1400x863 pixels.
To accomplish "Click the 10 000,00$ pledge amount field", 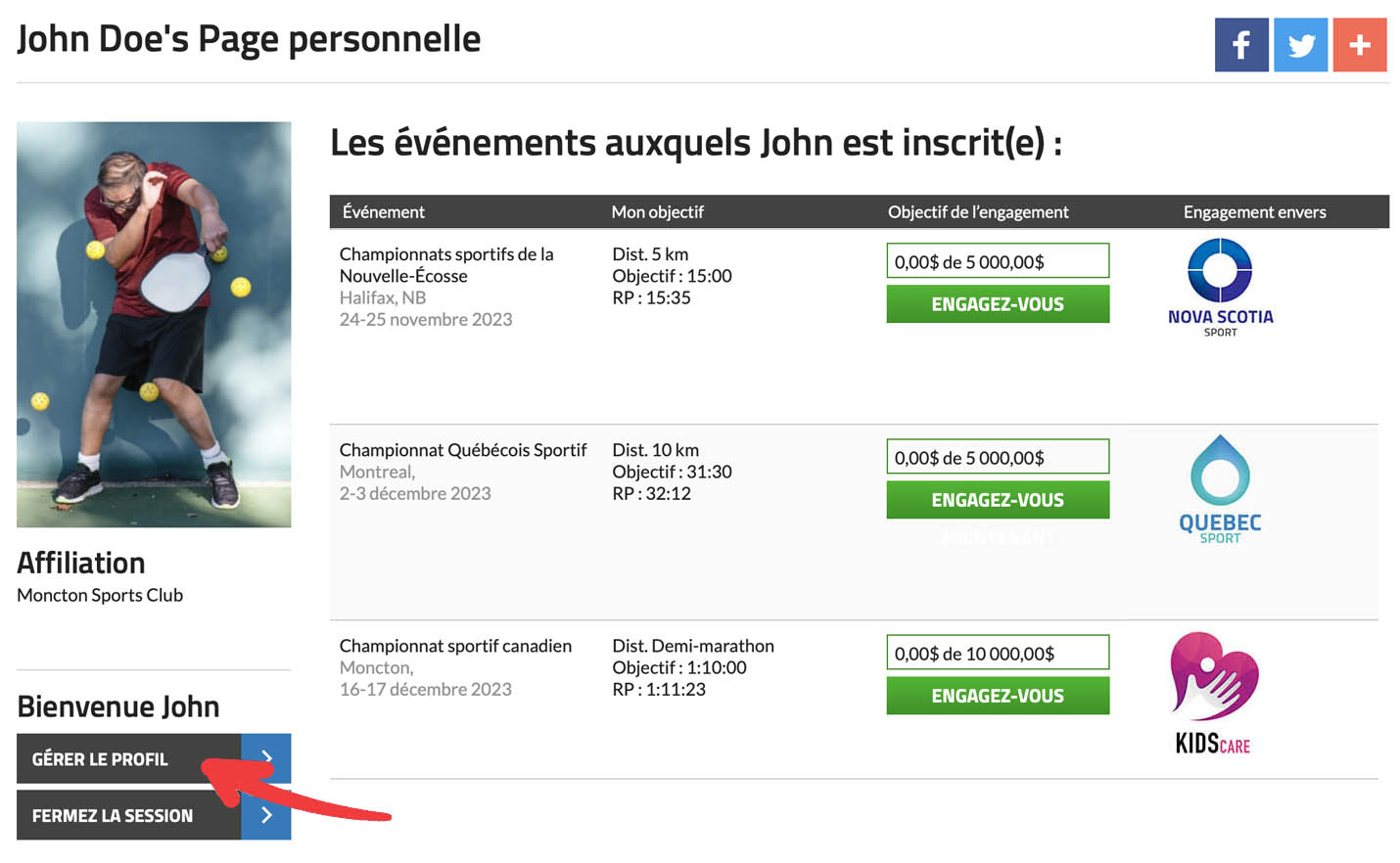I will click(x=997, y=653).
